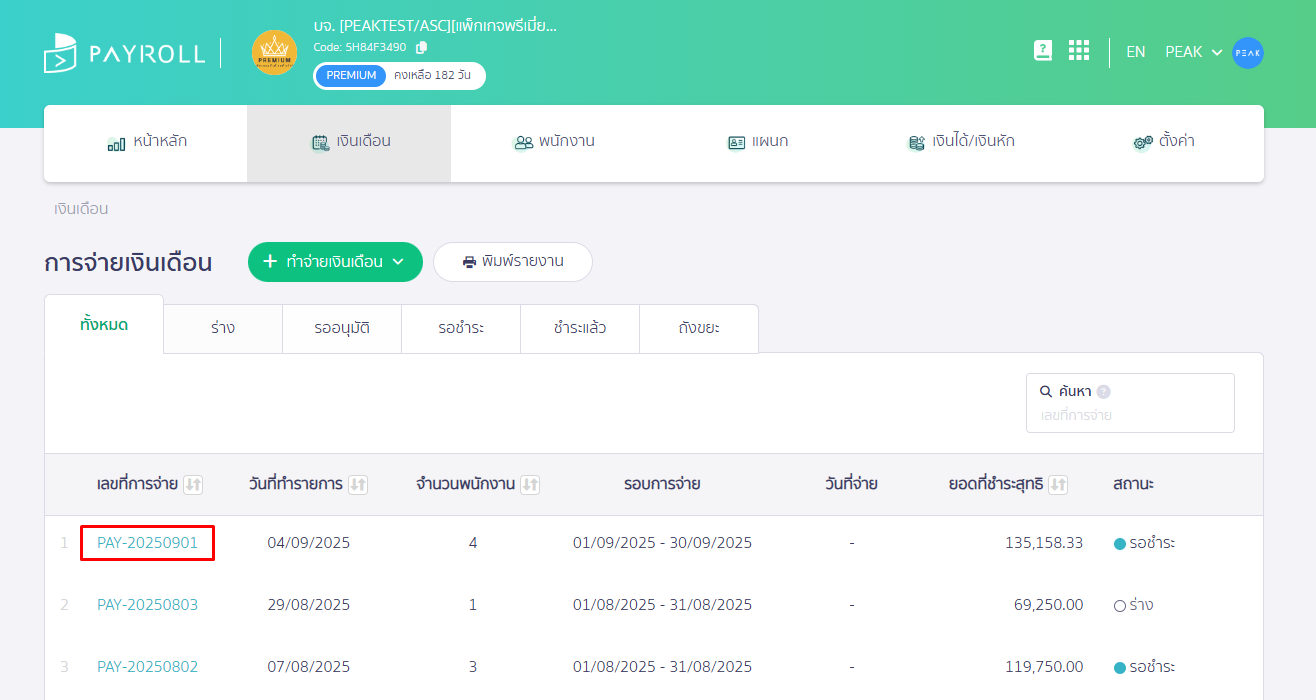1316x700 pixels.
Task: Open the เงินได้/เงินหัก menu
Action: 960,142
